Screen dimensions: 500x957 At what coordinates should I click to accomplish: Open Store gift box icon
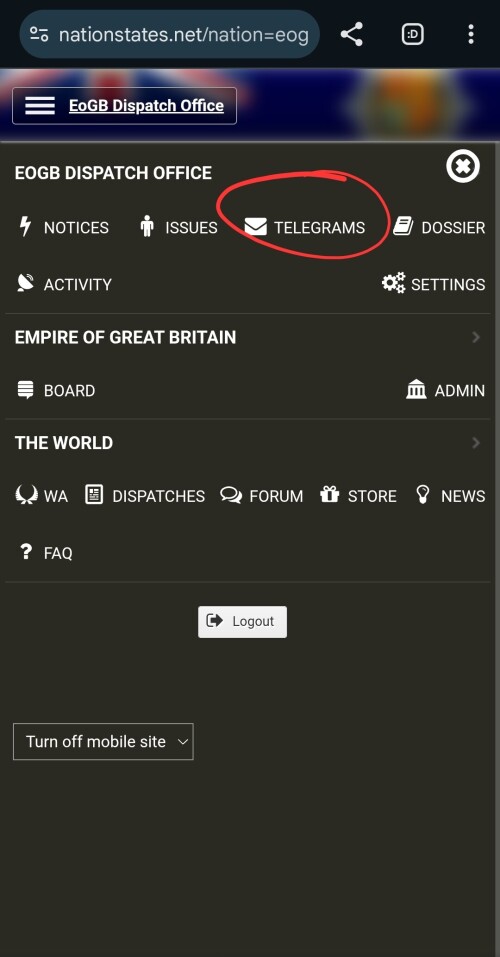330,495
